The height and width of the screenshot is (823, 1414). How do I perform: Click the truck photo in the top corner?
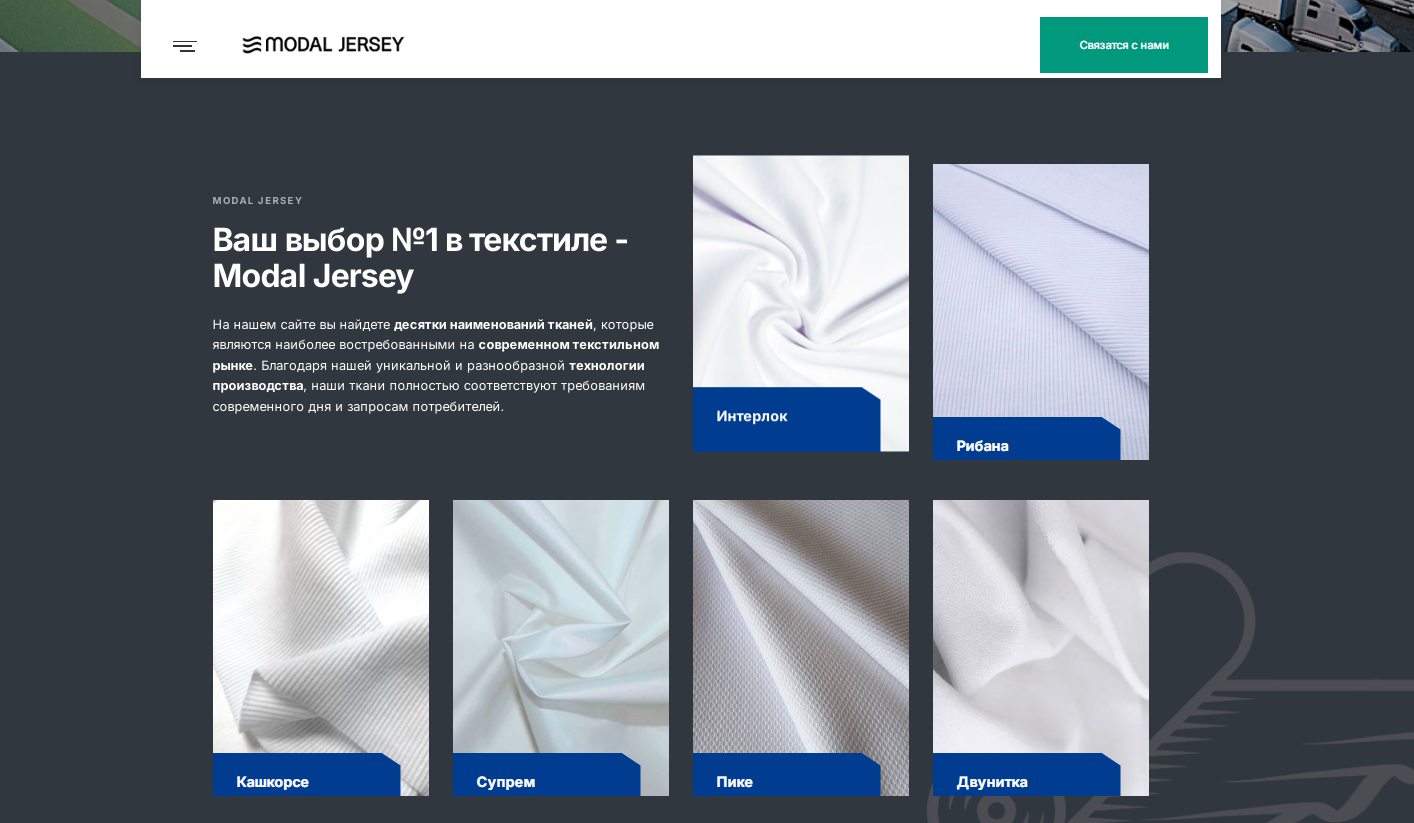[x=1317, y=26]
